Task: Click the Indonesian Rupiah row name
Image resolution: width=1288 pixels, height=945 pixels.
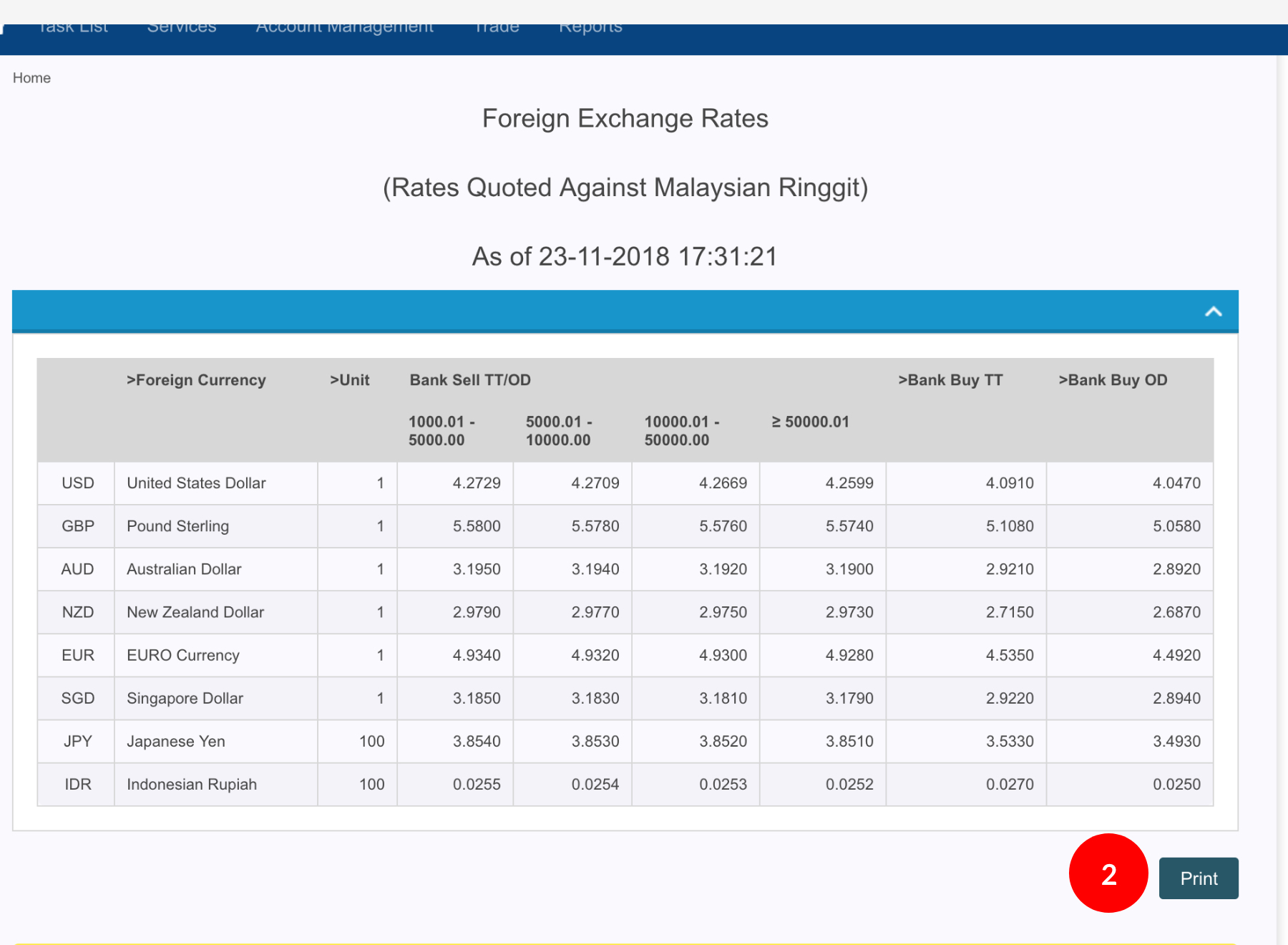Action: click(x=191, y=784)
